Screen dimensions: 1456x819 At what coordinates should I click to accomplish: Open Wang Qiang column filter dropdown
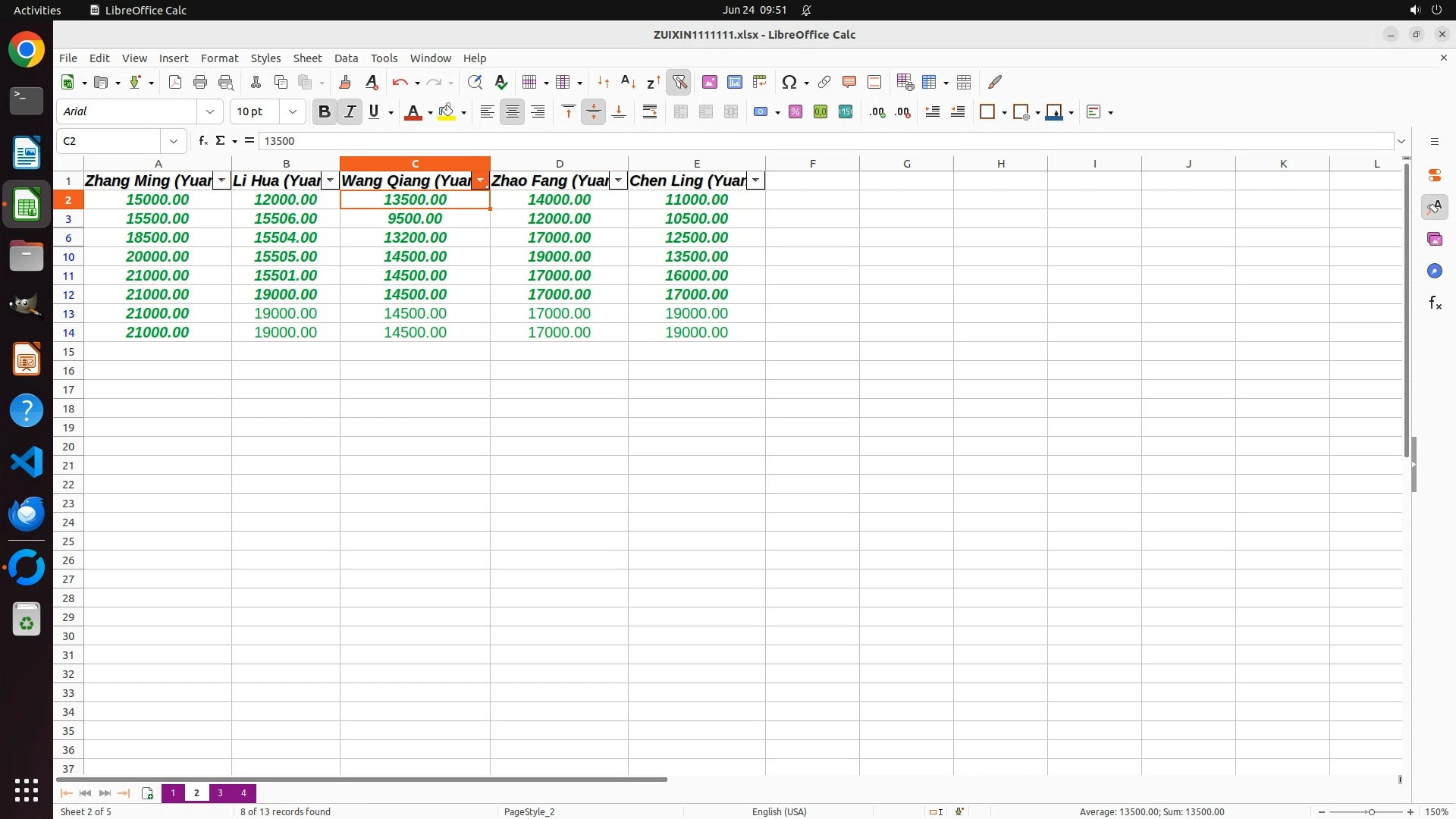point(481,180)
